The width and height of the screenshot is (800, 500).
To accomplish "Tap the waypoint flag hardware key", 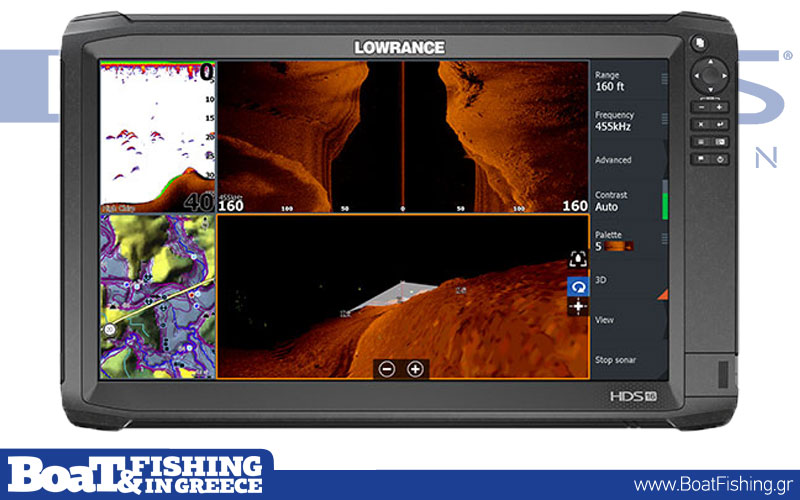I will 701,159.
